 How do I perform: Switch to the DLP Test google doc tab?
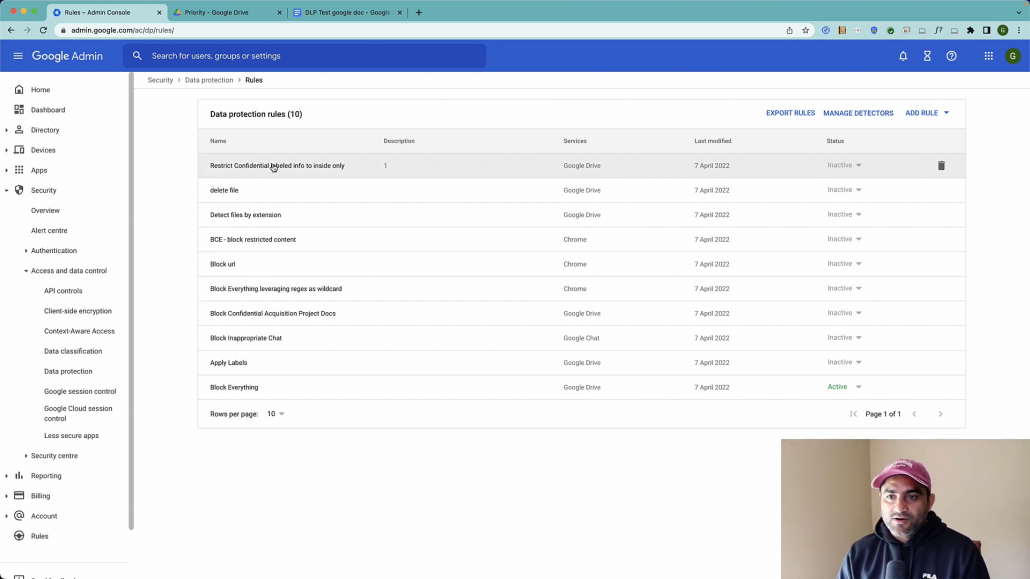point(347,12)
